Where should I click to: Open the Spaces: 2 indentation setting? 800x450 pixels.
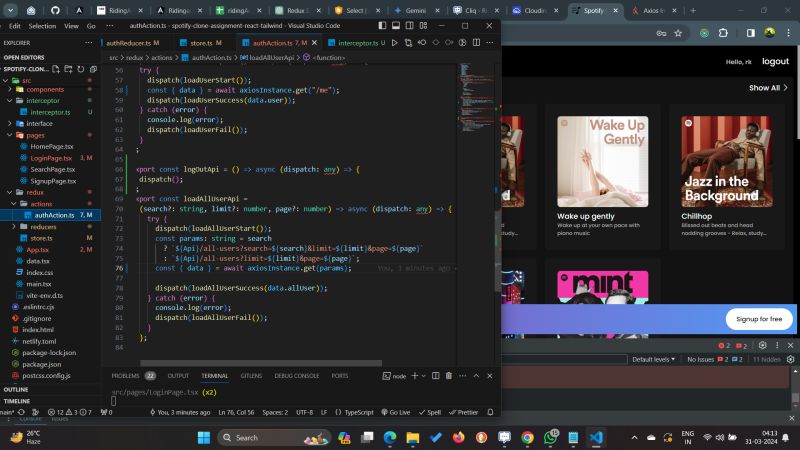coord(275,412)
